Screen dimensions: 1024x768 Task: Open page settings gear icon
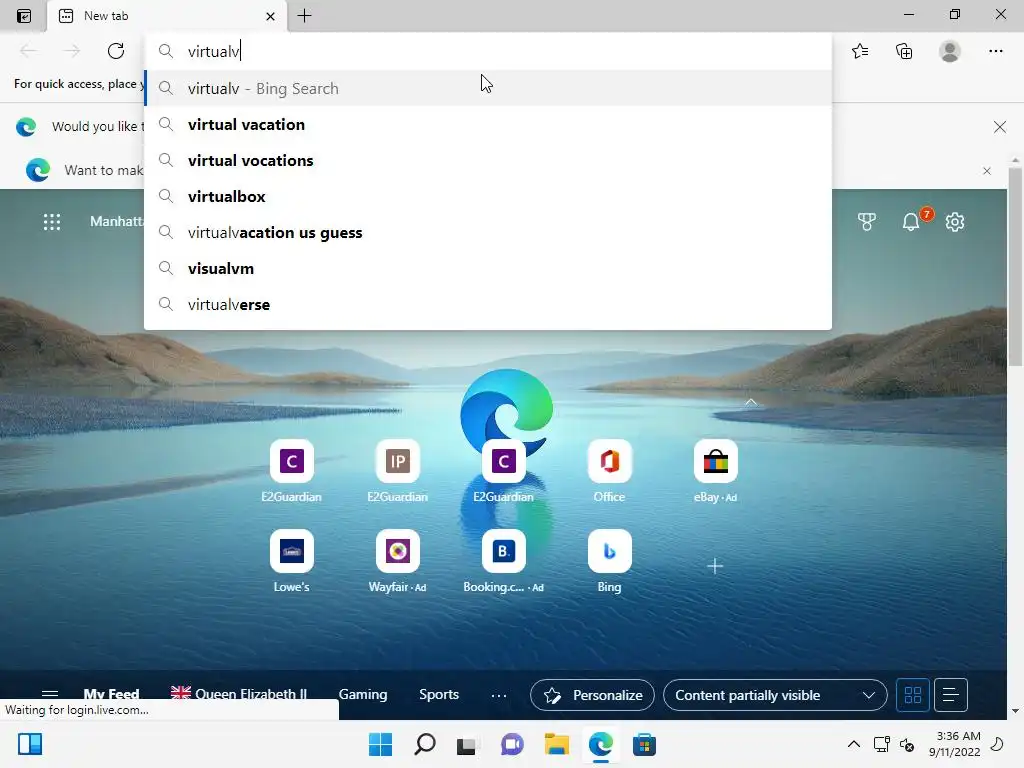(955, 222)
